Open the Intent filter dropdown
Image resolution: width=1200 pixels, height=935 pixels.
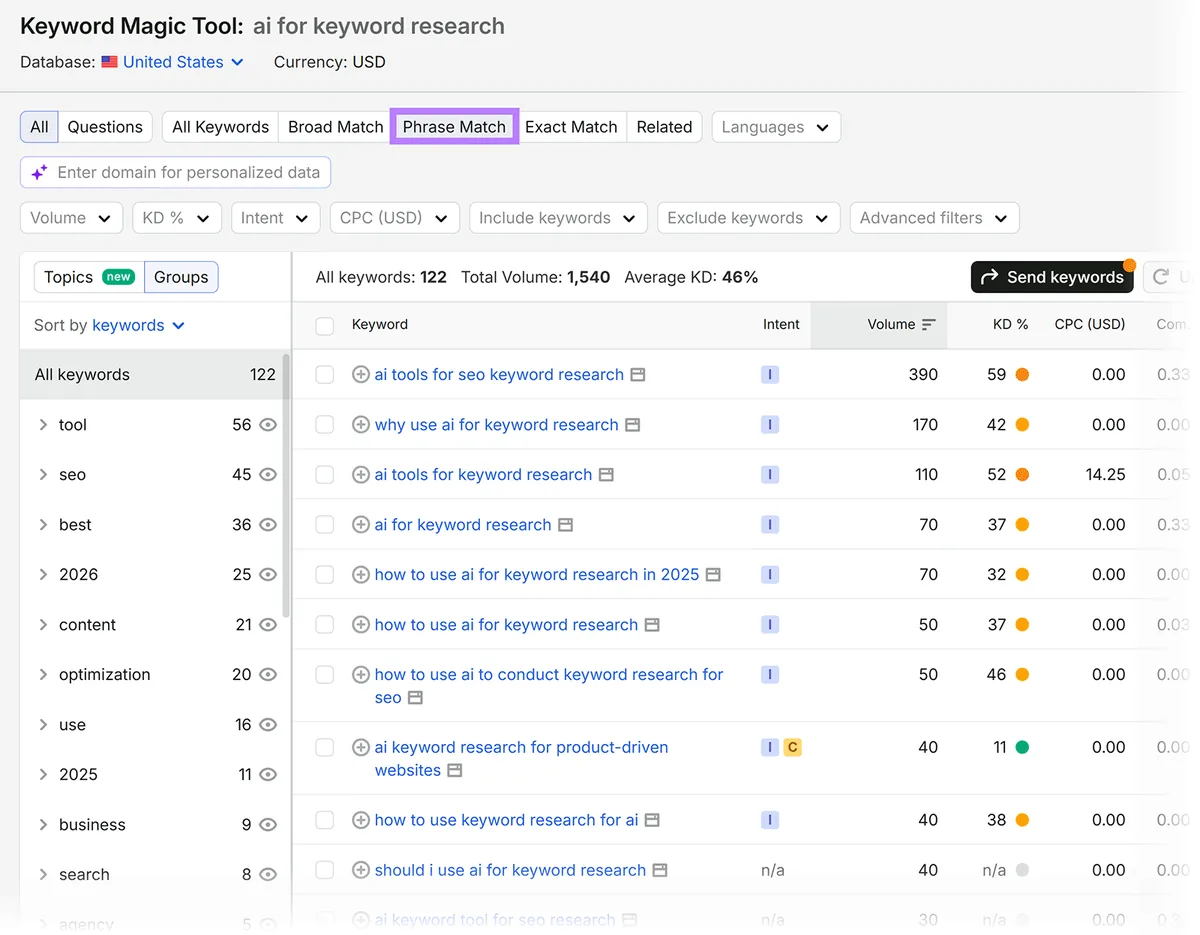pos(275,218)
